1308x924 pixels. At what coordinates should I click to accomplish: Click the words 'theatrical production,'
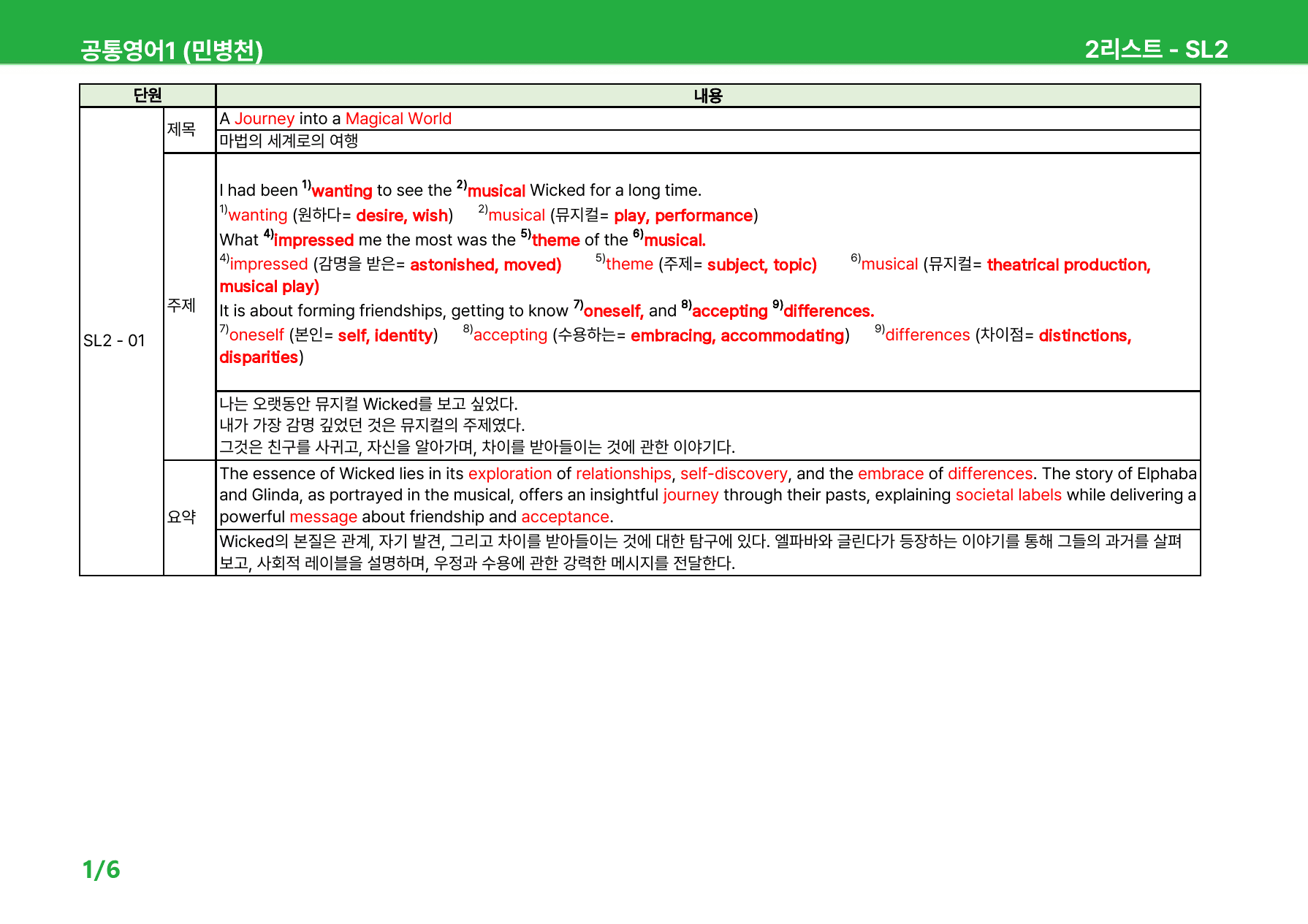coord(1068,264)
